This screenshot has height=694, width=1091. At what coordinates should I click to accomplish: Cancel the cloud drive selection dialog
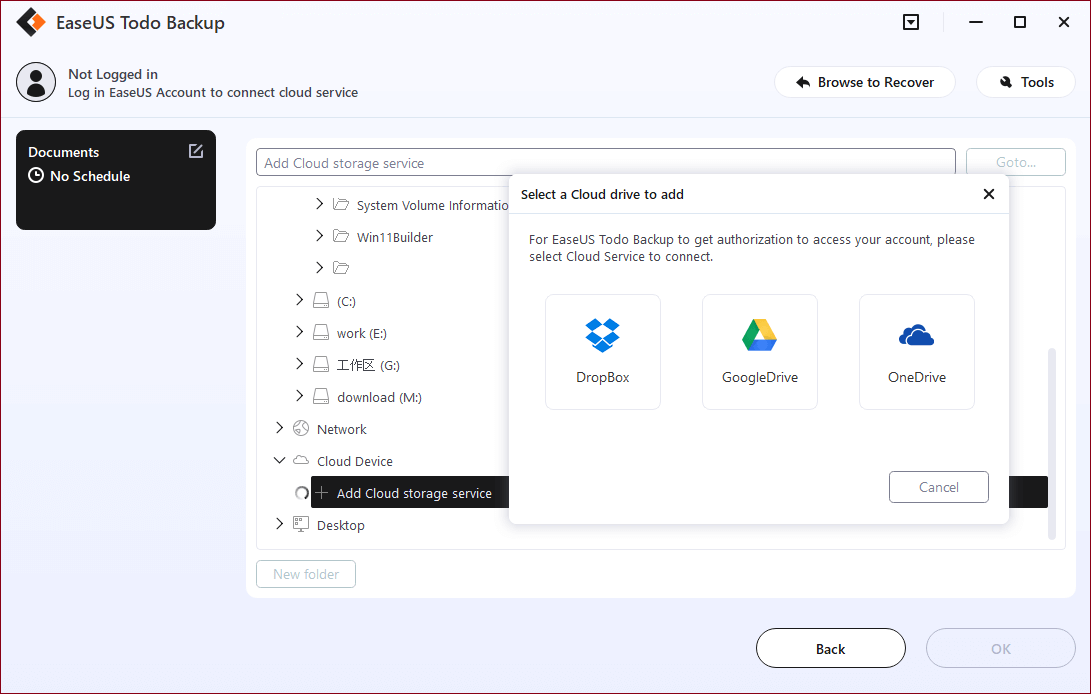(x=938, y=487)
